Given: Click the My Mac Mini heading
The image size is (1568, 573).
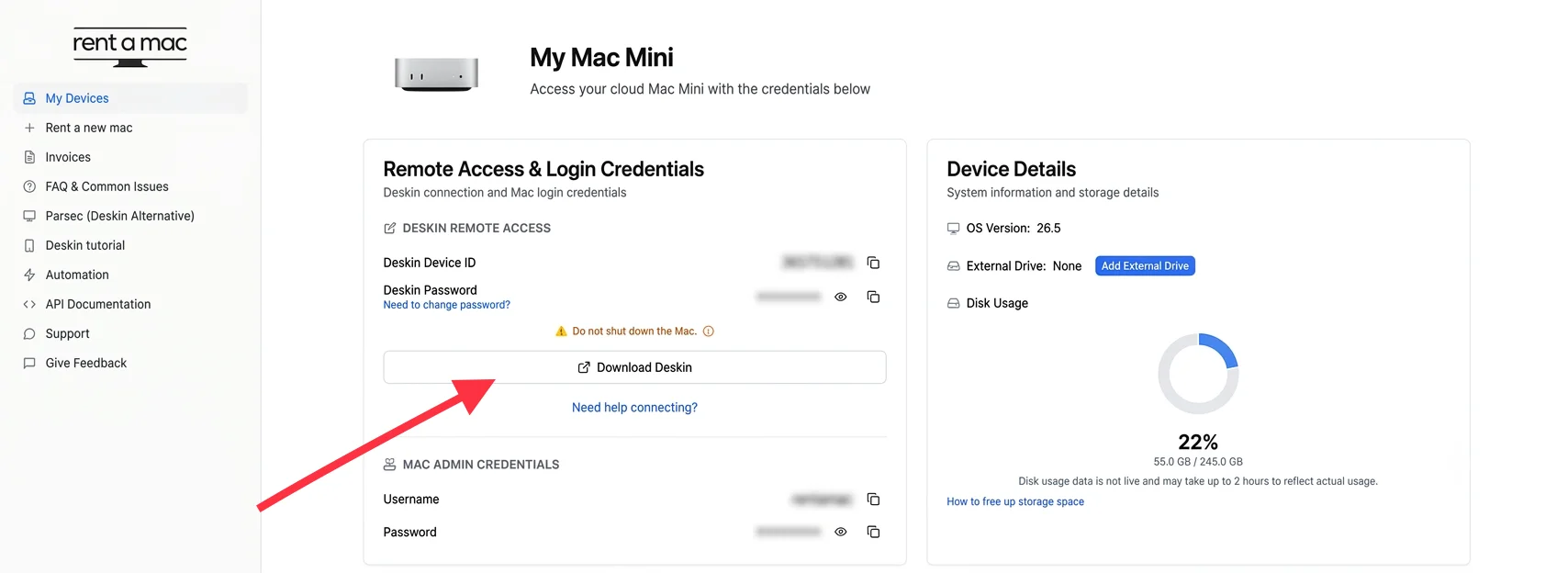Looking at the screenshot, I should pos(601,58).
